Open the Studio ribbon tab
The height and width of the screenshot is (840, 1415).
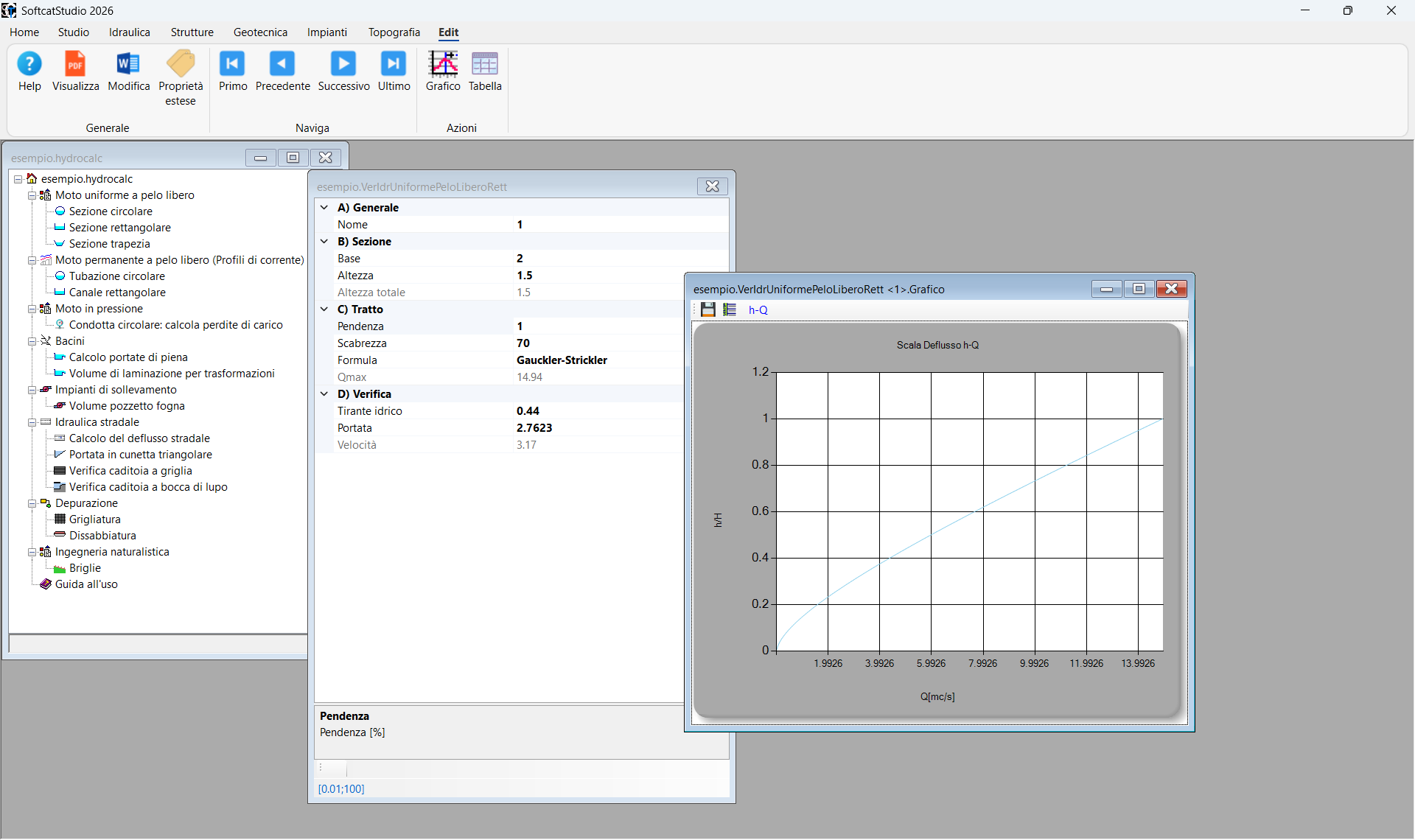pyautogui.click(x=74, y=32)
